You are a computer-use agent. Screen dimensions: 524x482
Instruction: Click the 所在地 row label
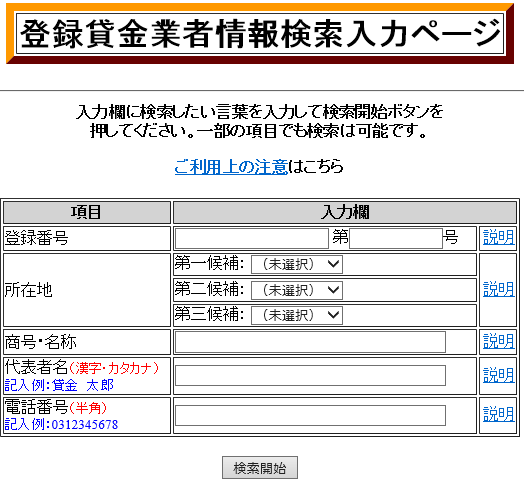[x=28, y=290]
